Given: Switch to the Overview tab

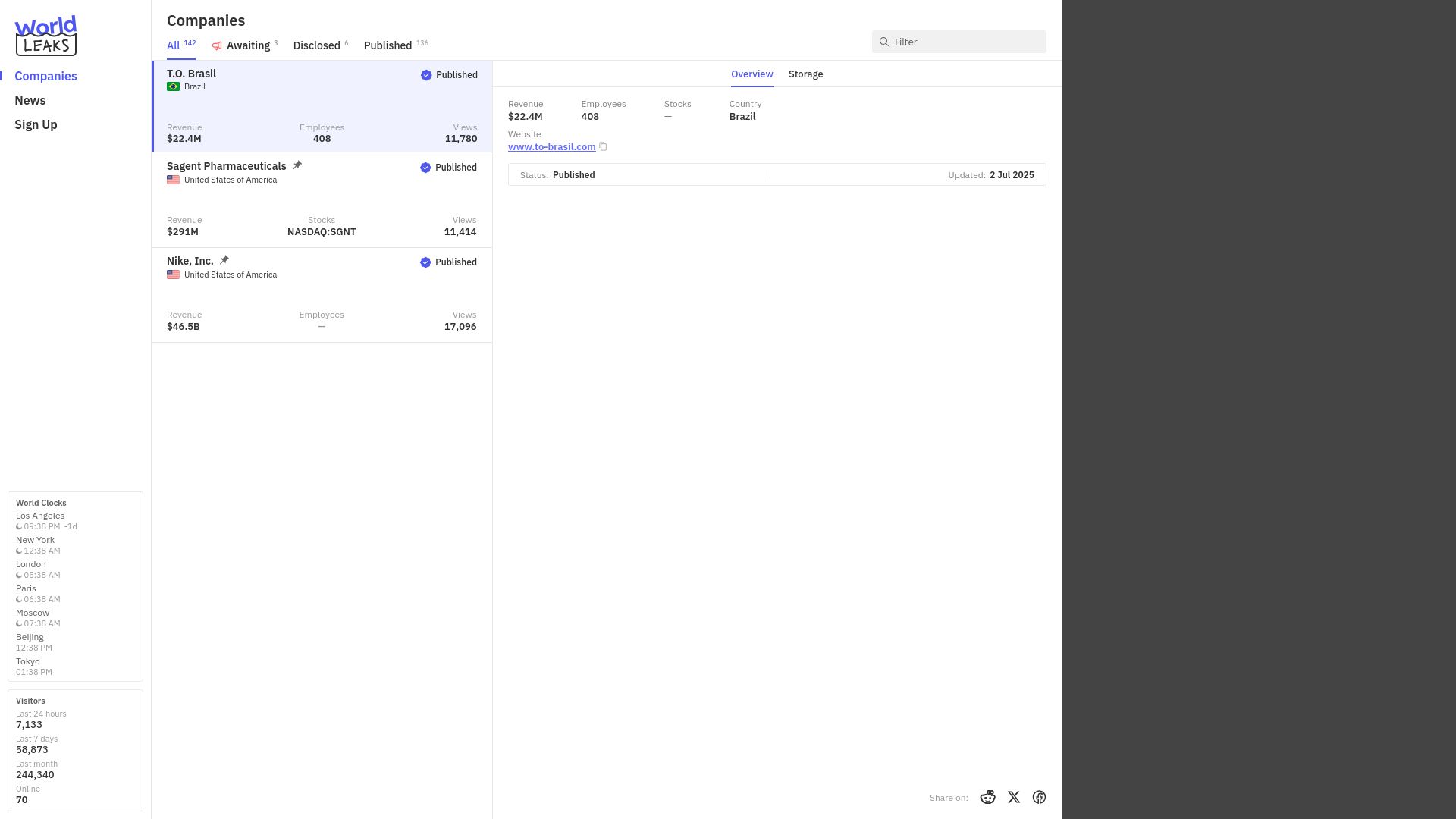Looking at the screenshot, I should 752,74.
